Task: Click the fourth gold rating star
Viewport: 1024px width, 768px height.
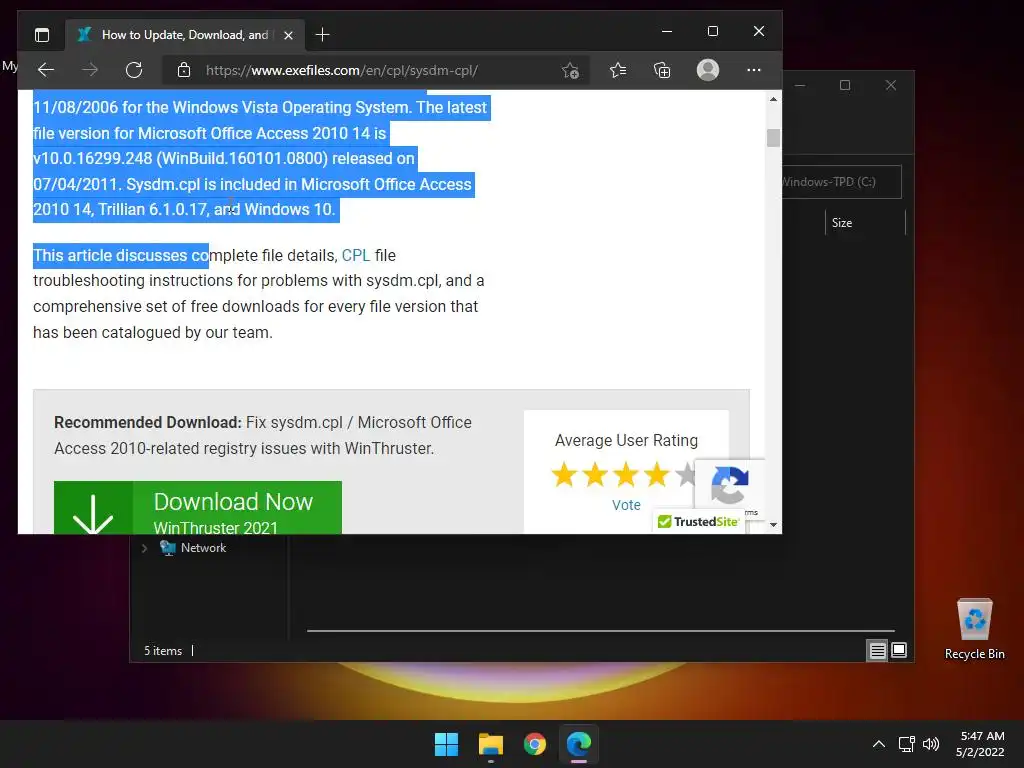Action: click(x=656, y=475)
